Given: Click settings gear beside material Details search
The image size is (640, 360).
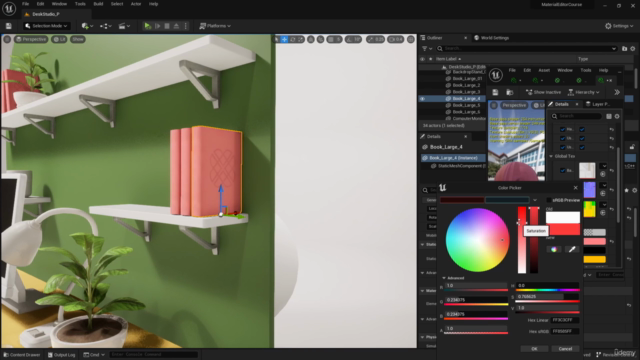Looking at the screenshot, I should 617,116.
